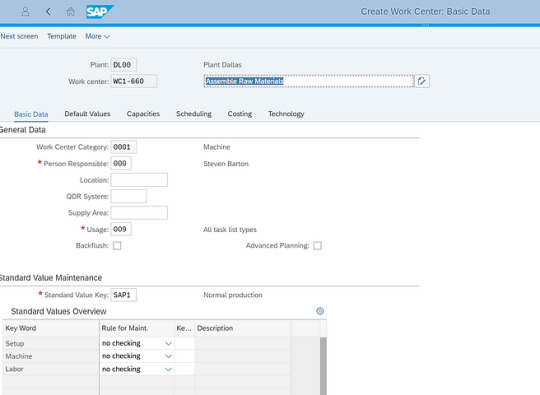Switch to the Basic Data tab

[31, 114]
